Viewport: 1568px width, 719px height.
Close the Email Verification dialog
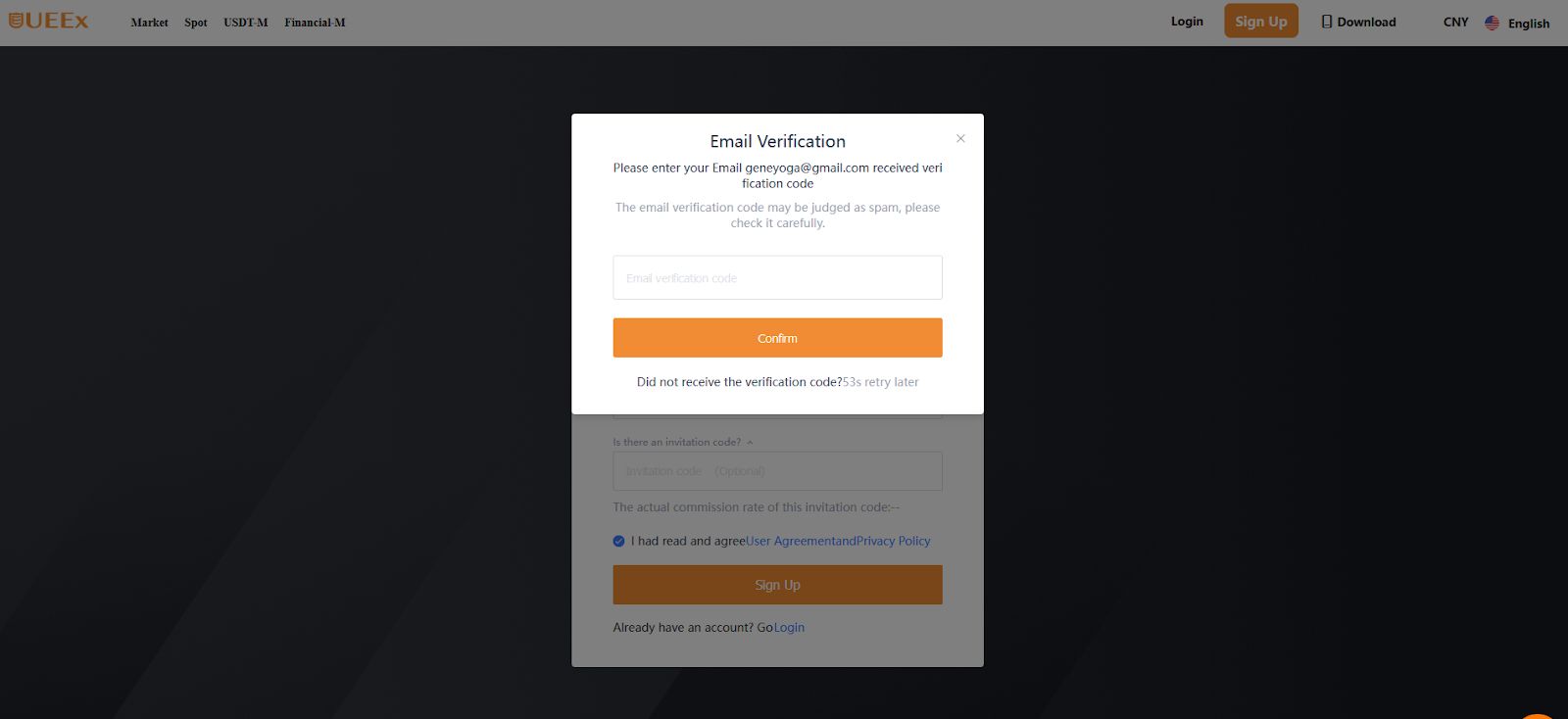point(960,139)
